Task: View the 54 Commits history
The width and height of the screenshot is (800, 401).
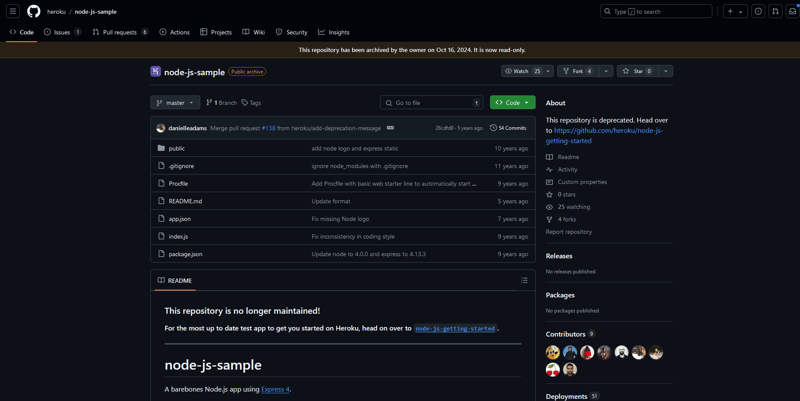Action: tap(508, 128)
